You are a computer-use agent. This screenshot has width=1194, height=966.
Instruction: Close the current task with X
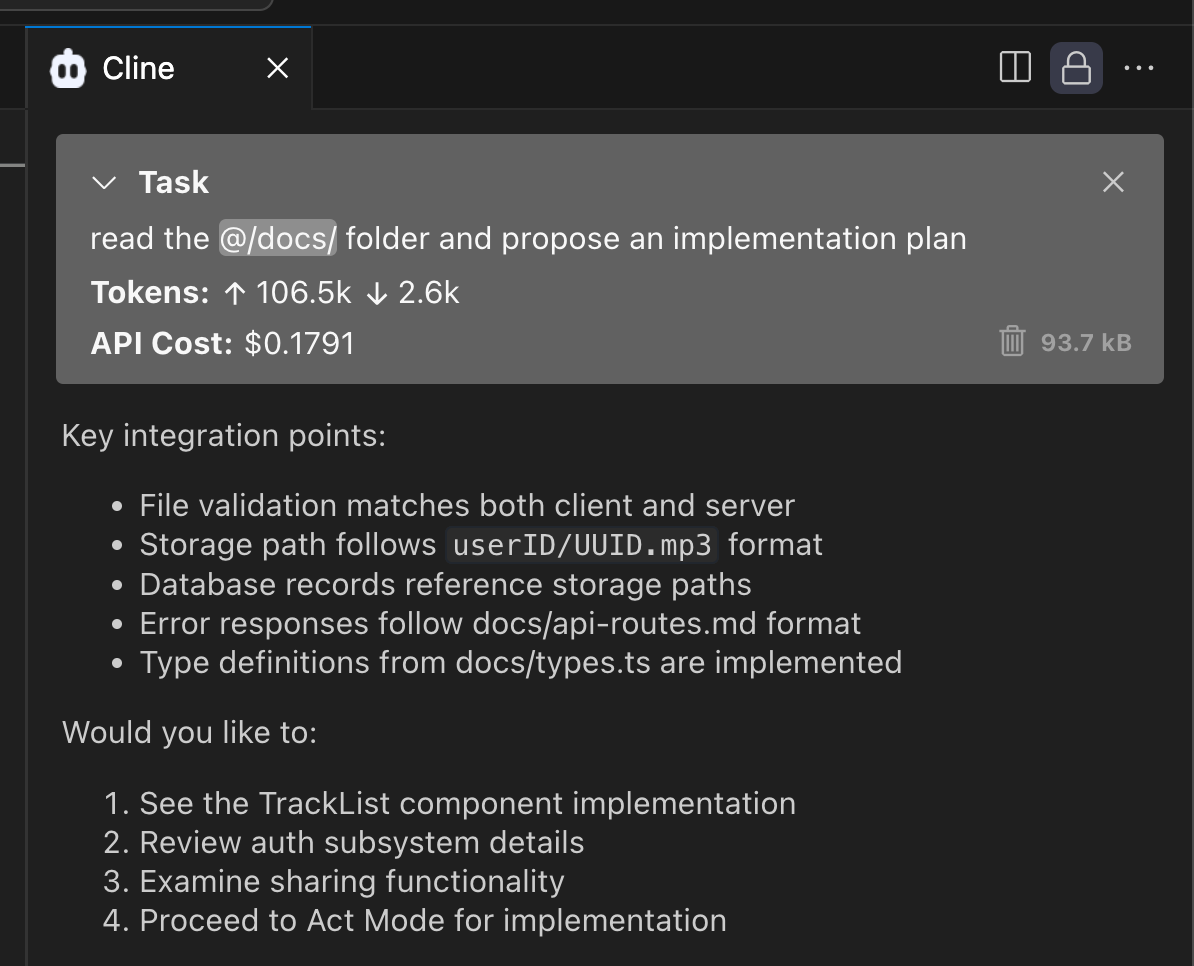[x=1113, y=182]
